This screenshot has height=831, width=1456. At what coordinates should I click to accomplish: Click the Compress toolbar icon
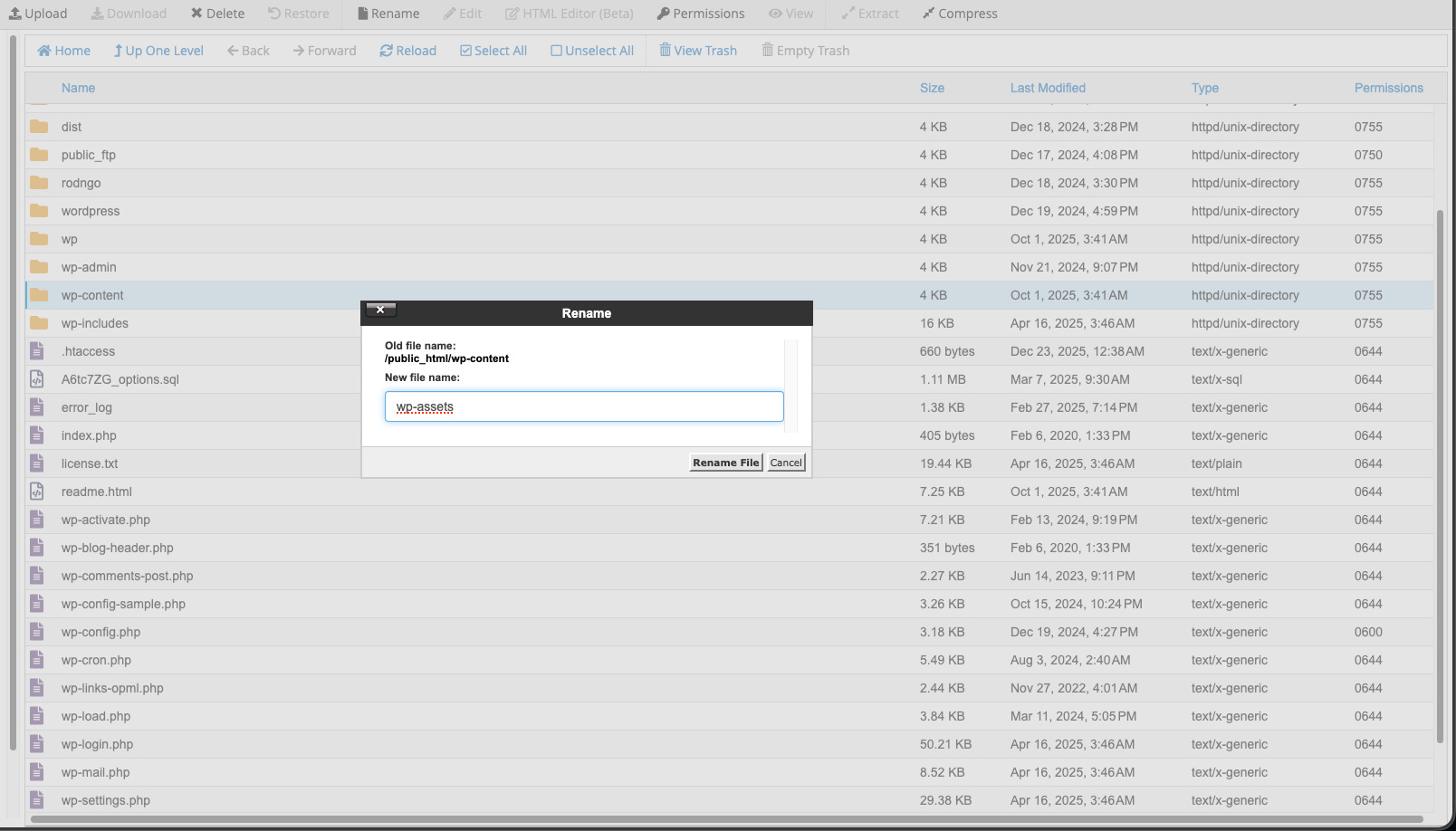coord(929,14)
